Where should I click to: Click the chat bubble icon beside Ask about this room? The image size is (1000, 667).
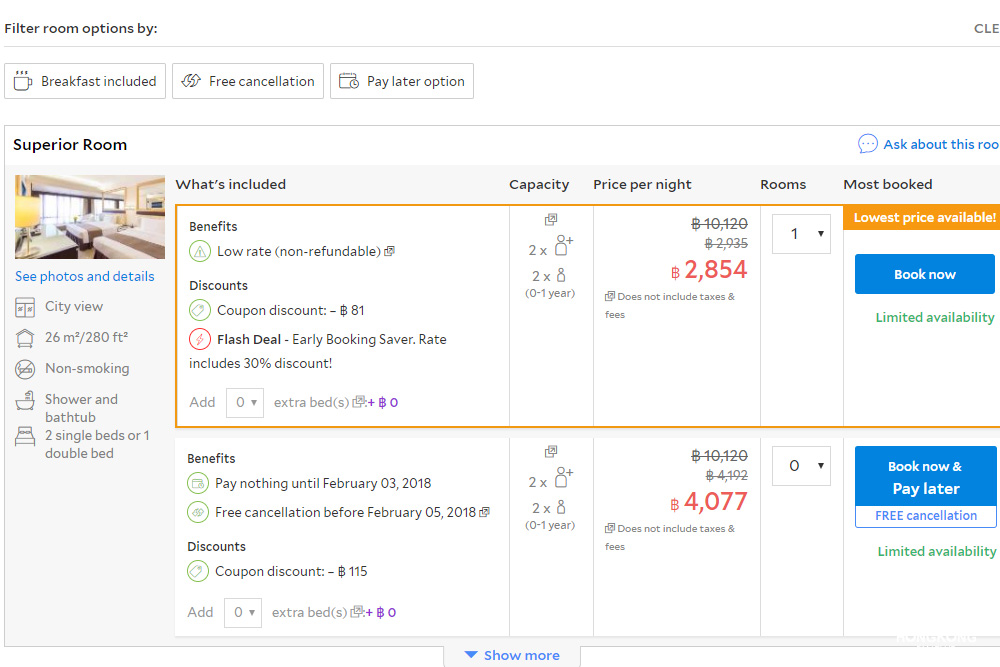[867, 144]
